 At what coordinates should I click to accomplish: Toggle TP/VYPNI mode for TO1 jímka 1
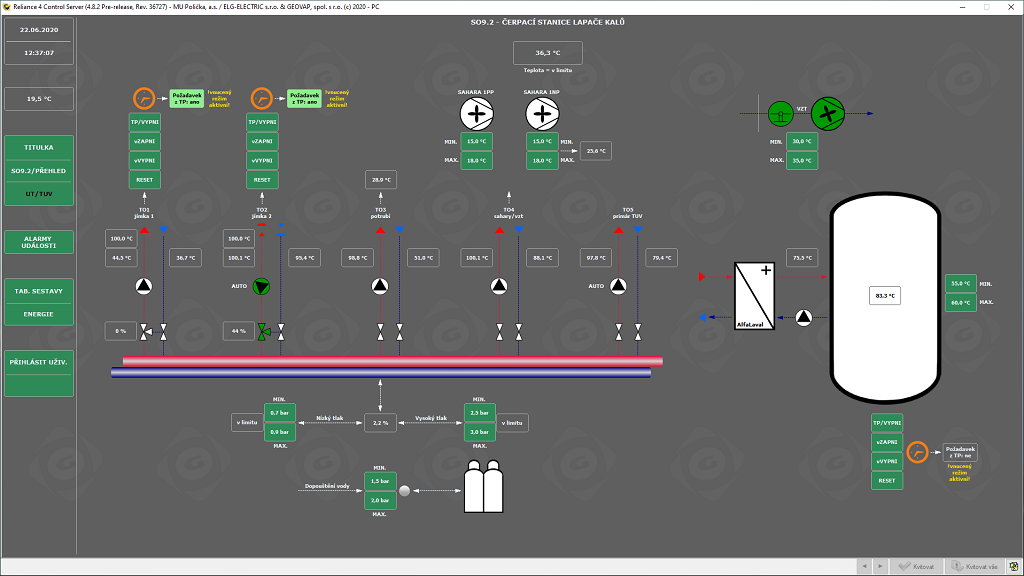(144, 122)
